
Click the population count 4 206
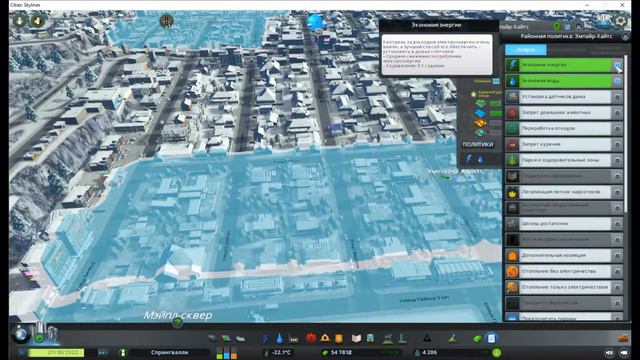coord(429,353)
